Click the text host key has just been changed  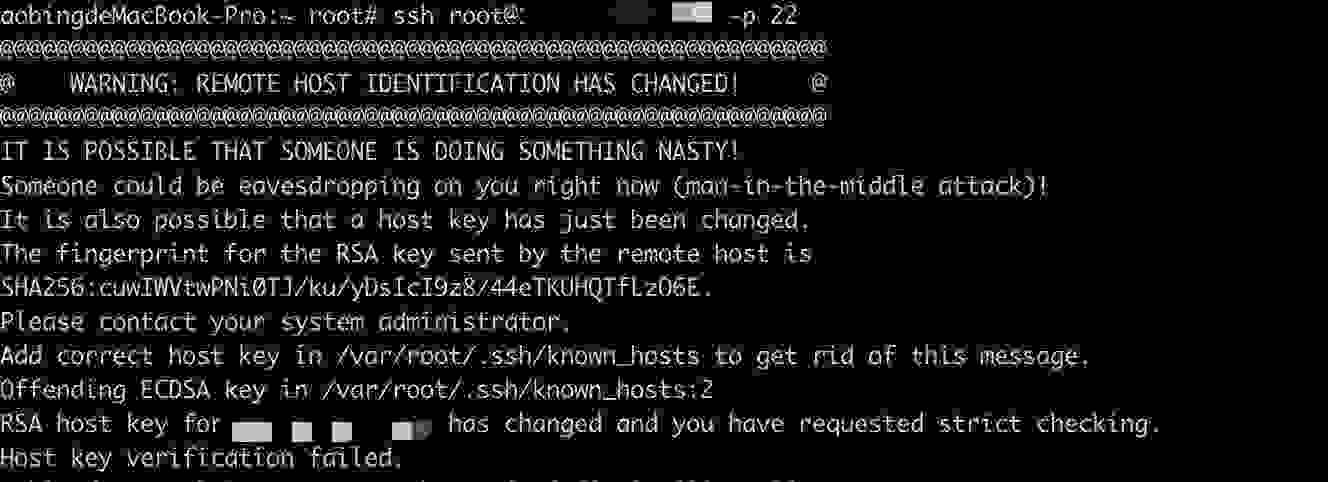578,219
